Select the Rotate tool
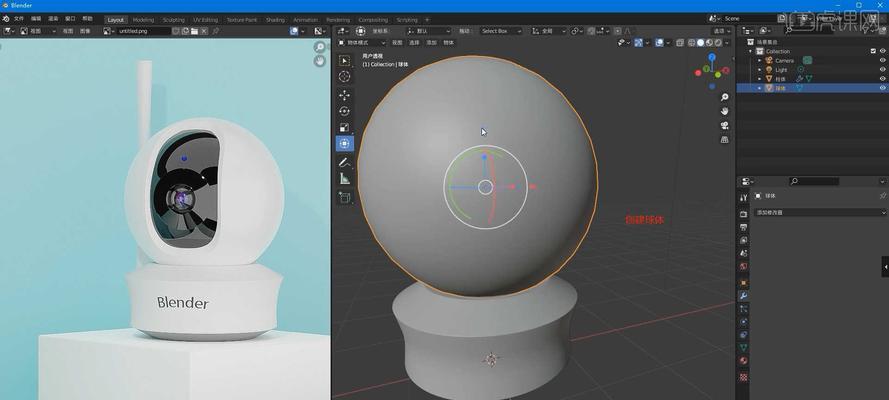Image resolution: width=889 pixels, height=400 pixels. point(344,111)
